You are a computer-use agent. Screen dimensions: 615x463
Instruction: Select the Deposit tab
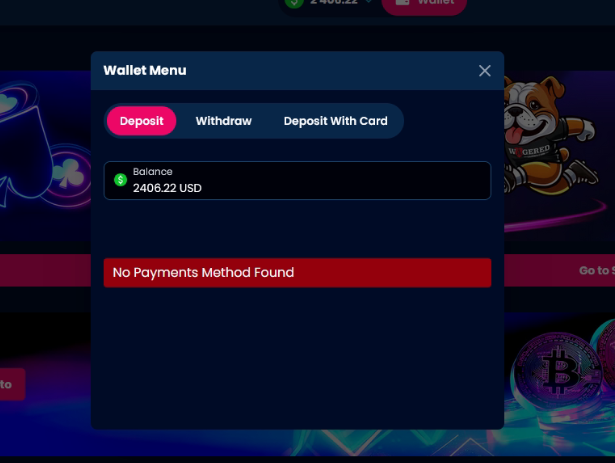tap(141, 121)
